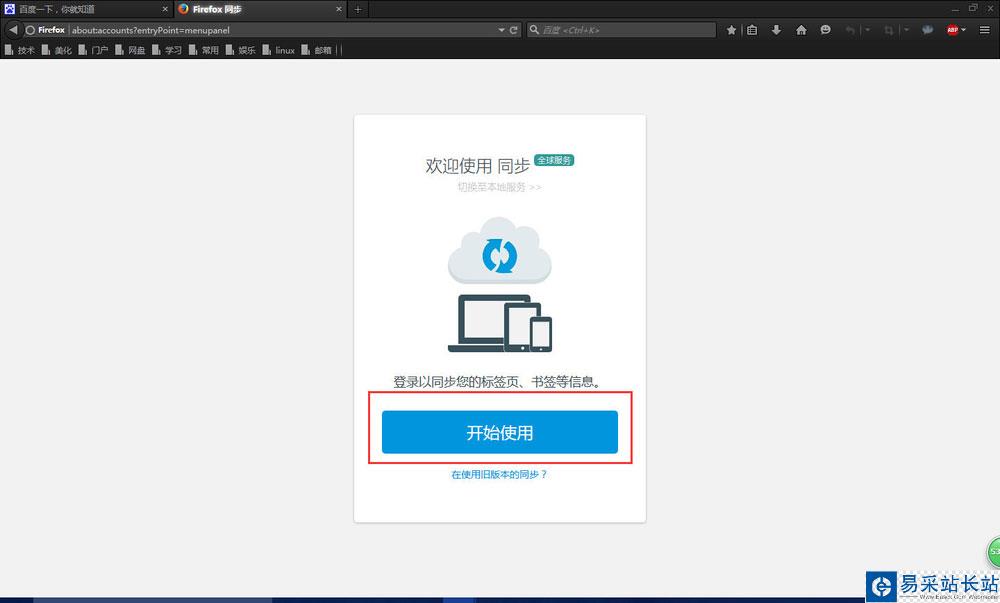Click 切换至本地服务 link
Viewport: 1000px width, 603px height.
pyautogui.click(x=499, y=187)
